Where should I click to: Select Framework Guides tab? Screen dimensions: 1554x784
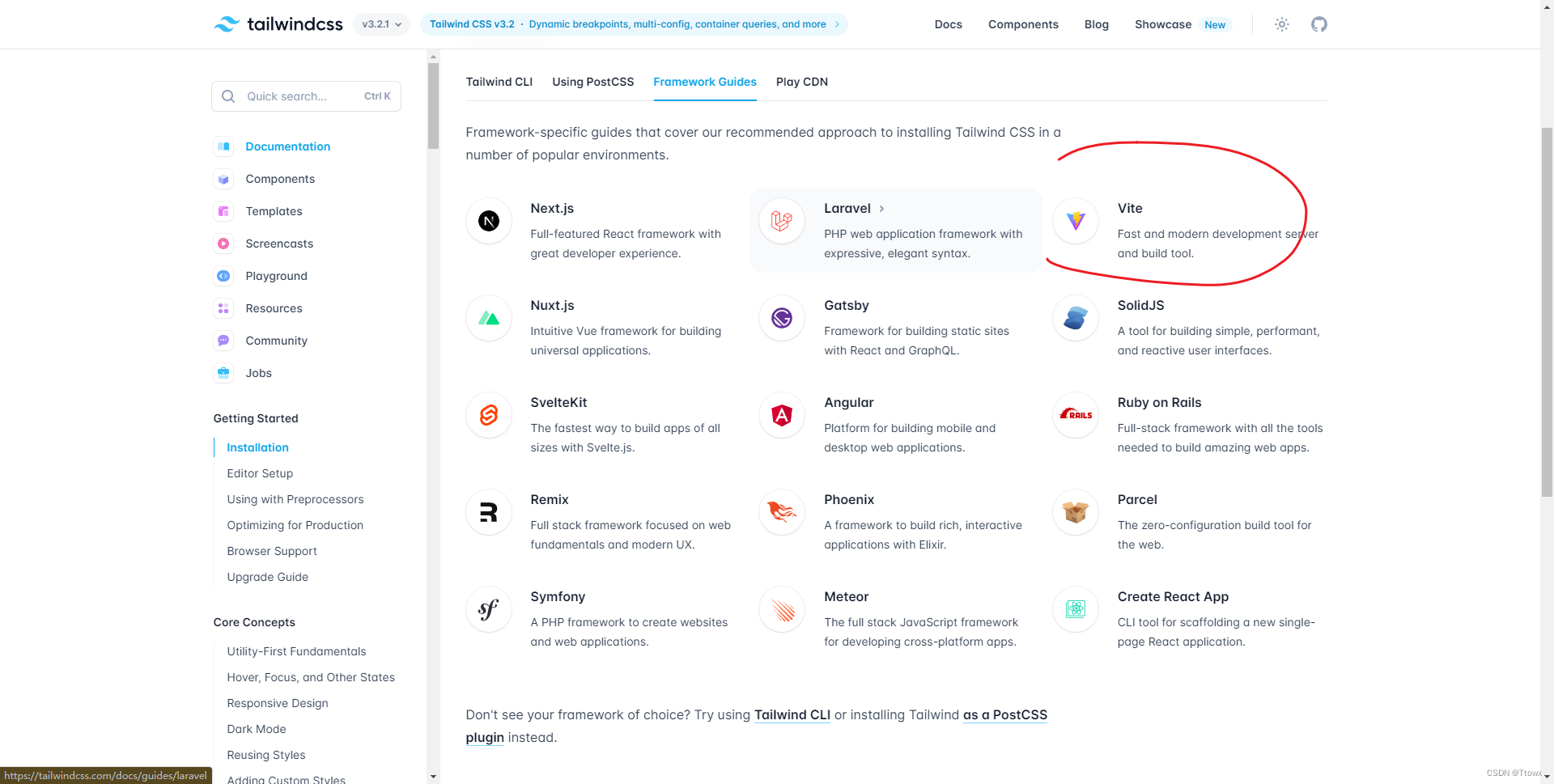tap(705, 82)
